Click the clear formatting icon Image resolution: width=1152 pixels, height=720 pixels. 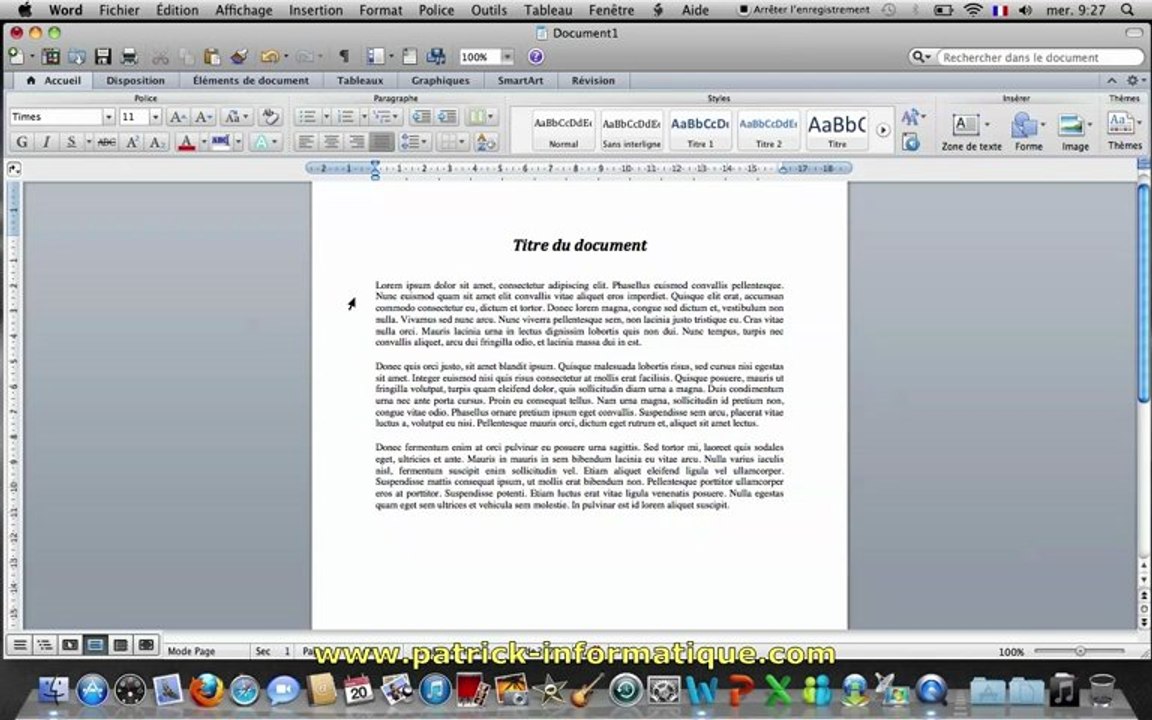pyautogui.click(x=270, y=117)
